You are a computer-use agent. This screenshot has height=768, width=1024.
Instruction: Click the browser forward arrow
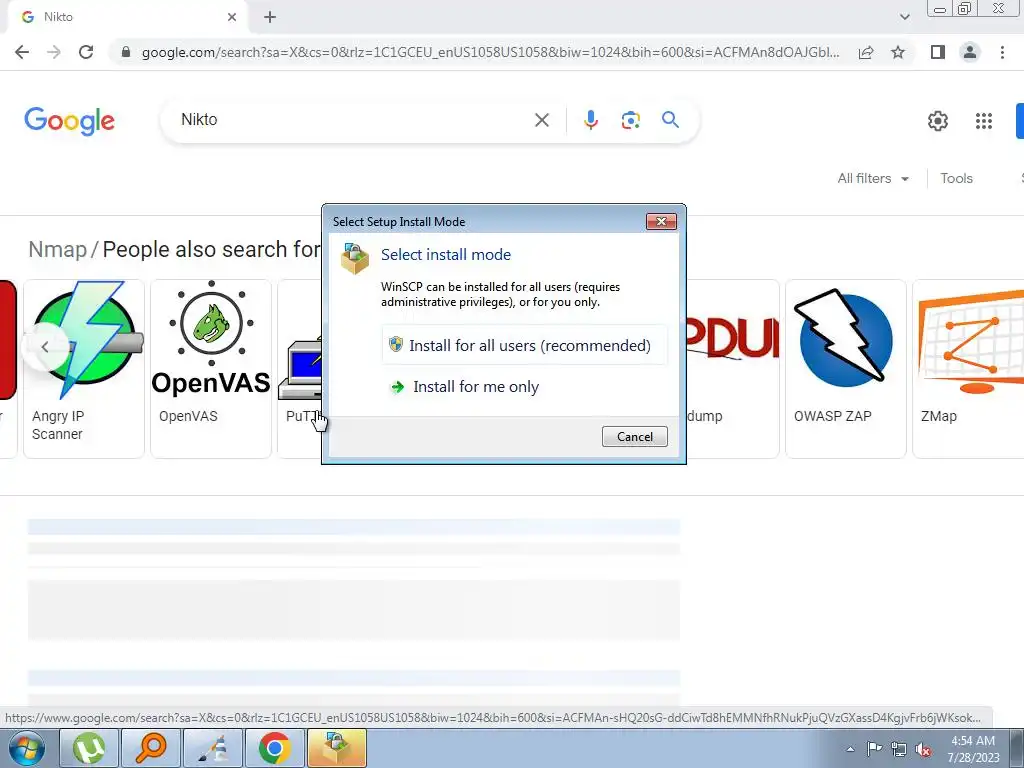point(54,52)
